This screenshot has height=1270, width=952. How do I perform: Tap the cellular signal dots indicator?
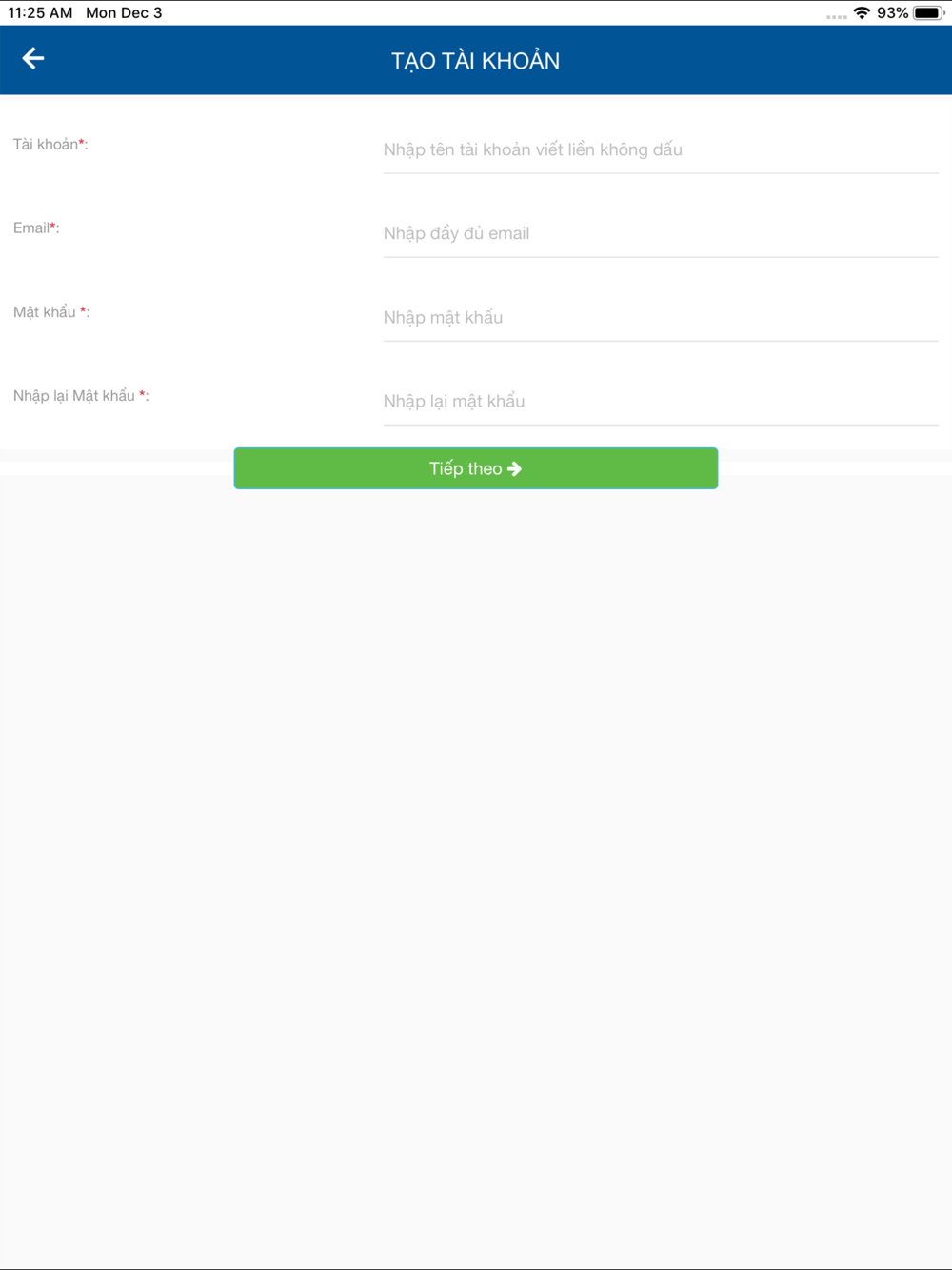[x=837, y=16]
